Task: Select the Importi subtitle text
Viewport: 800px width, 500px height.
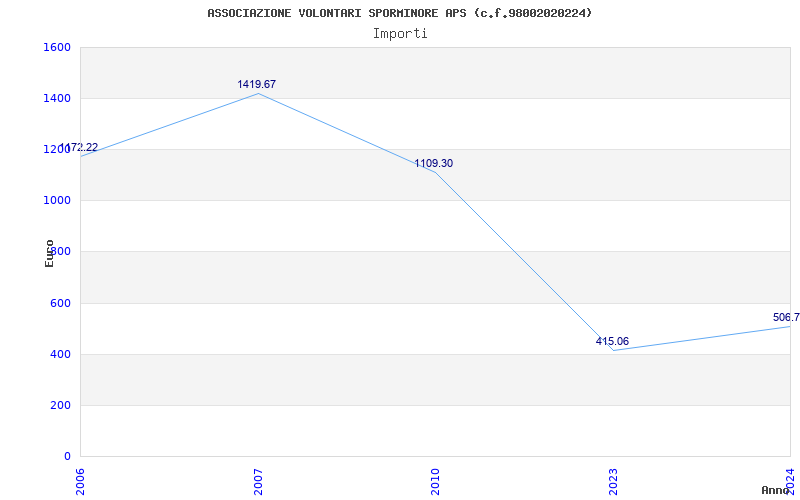Action: (x=400, y=34)
